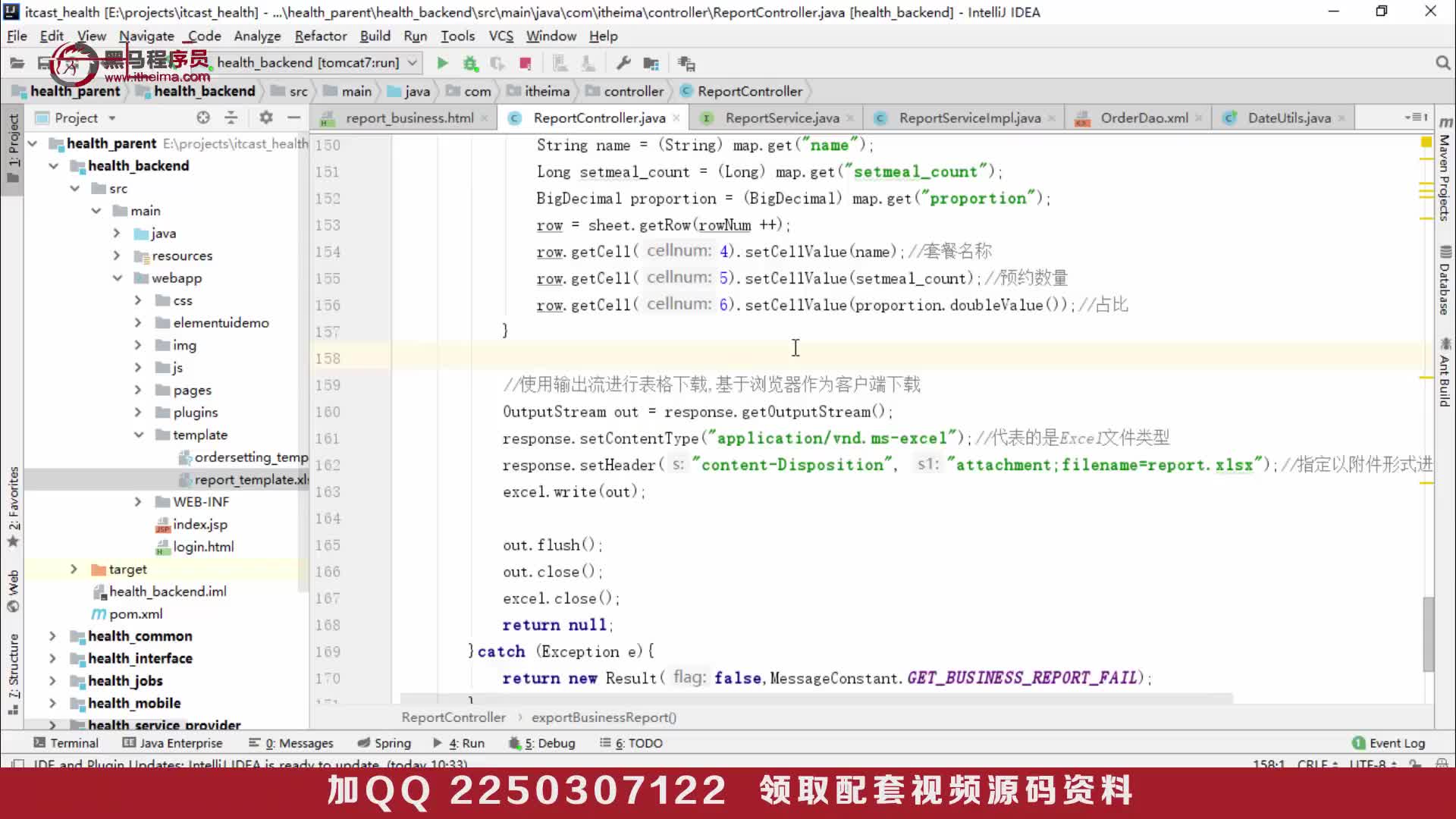
Task: Toggle 1: Project tool window
Action: coord(13,149)
